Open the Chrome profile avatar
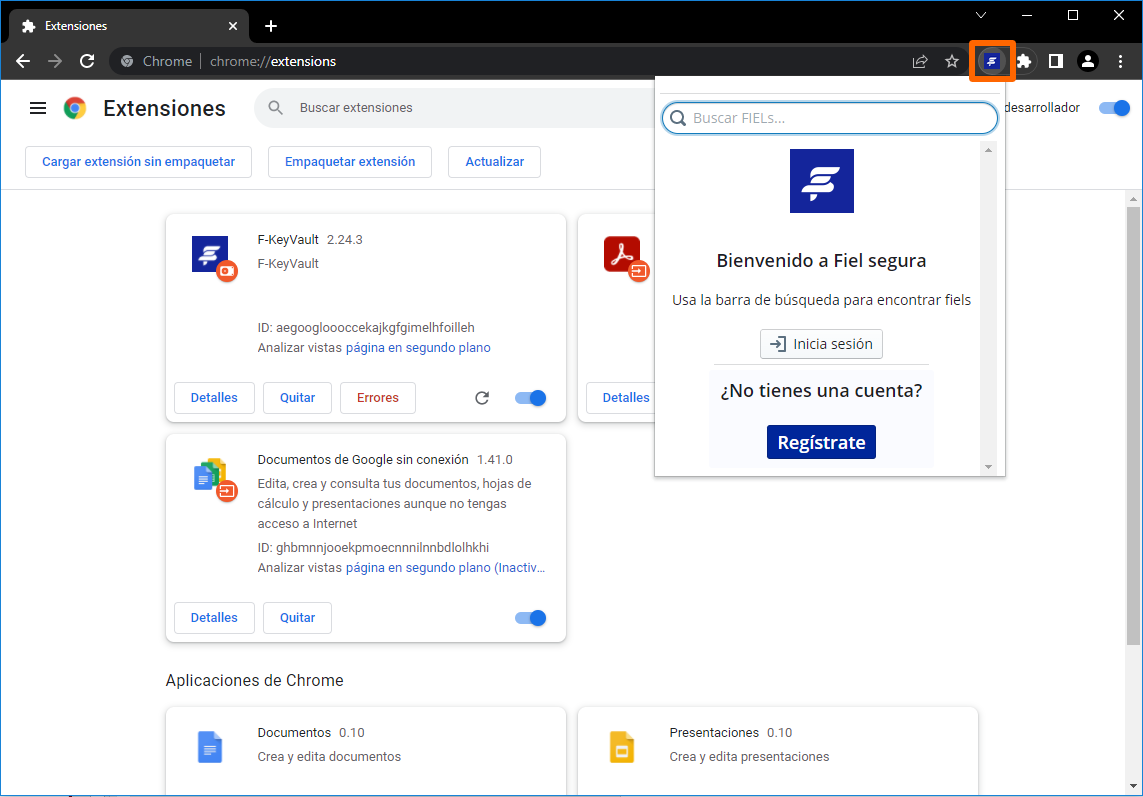The height and width of the screenshot is (797, 1143). (1088, 61)
